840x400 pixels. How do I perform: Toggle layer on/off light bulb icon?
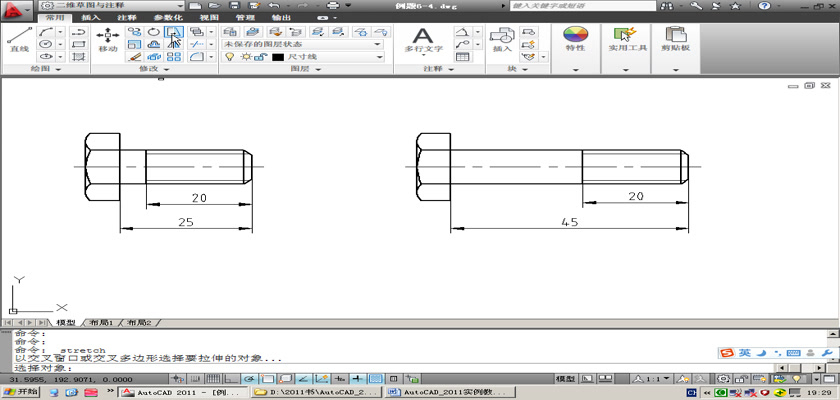click(x=230, y=58)
